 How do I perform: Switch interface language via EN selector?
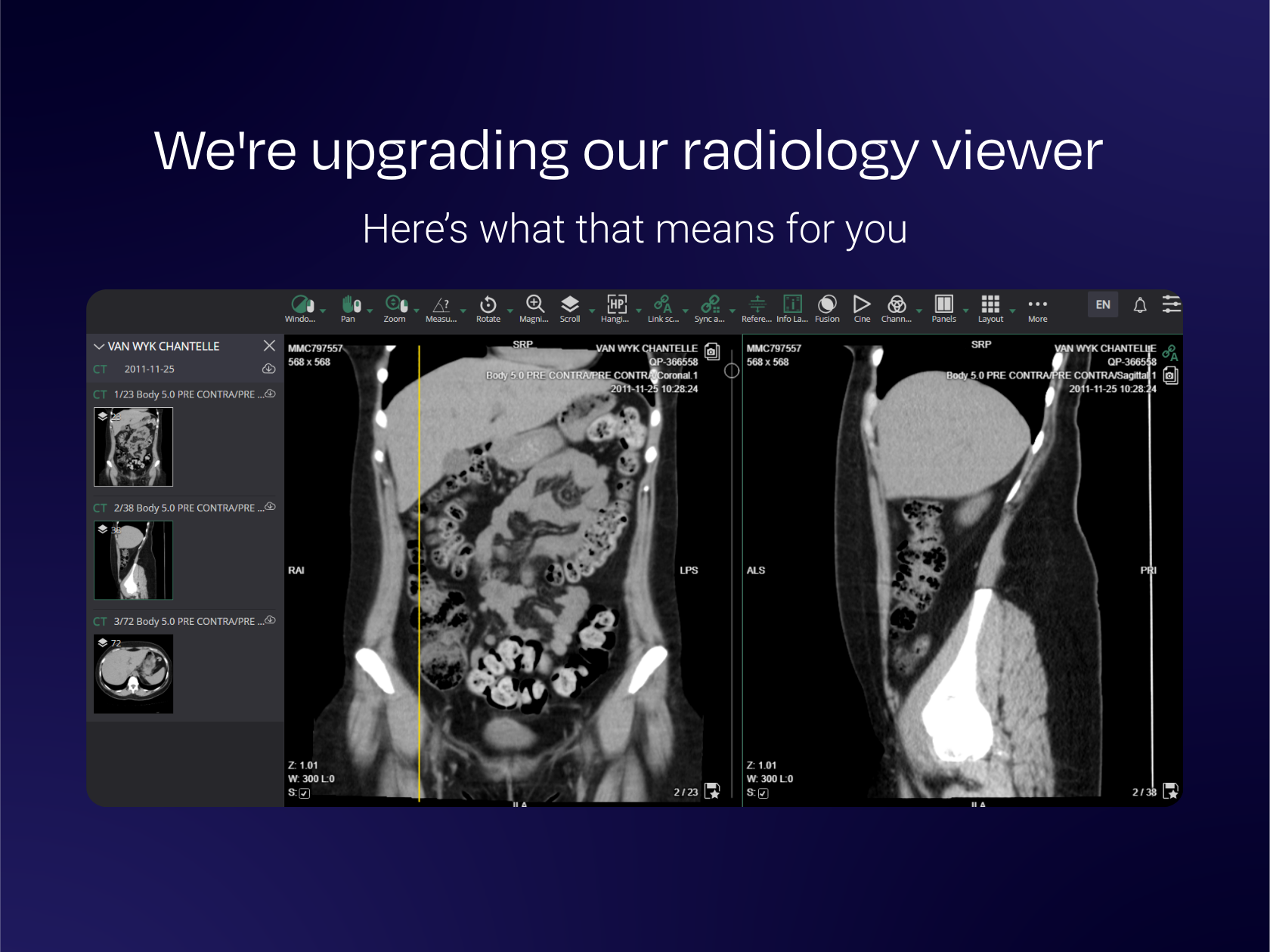pyautogui.click(x=1102, y=304)
